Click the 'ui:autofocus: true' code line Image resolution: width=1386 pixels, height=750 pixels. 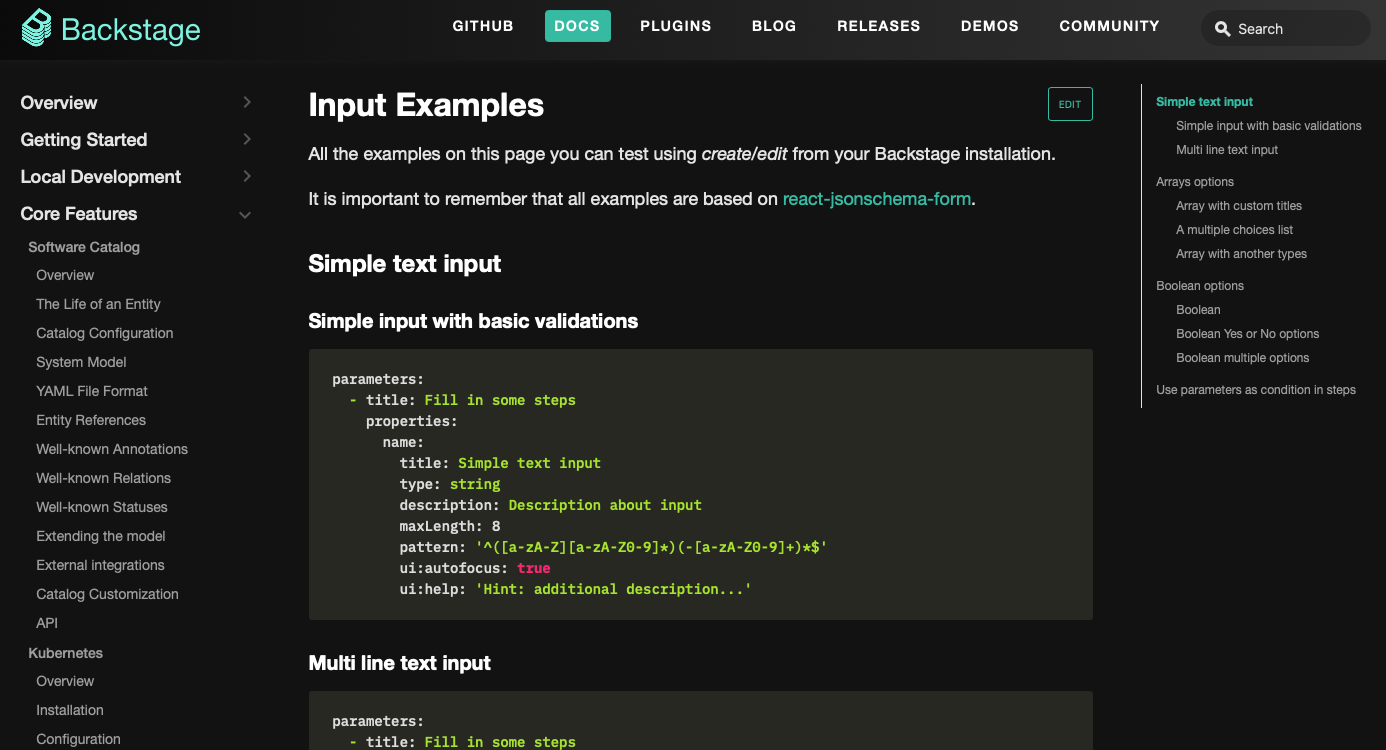[x=475, y=568]
